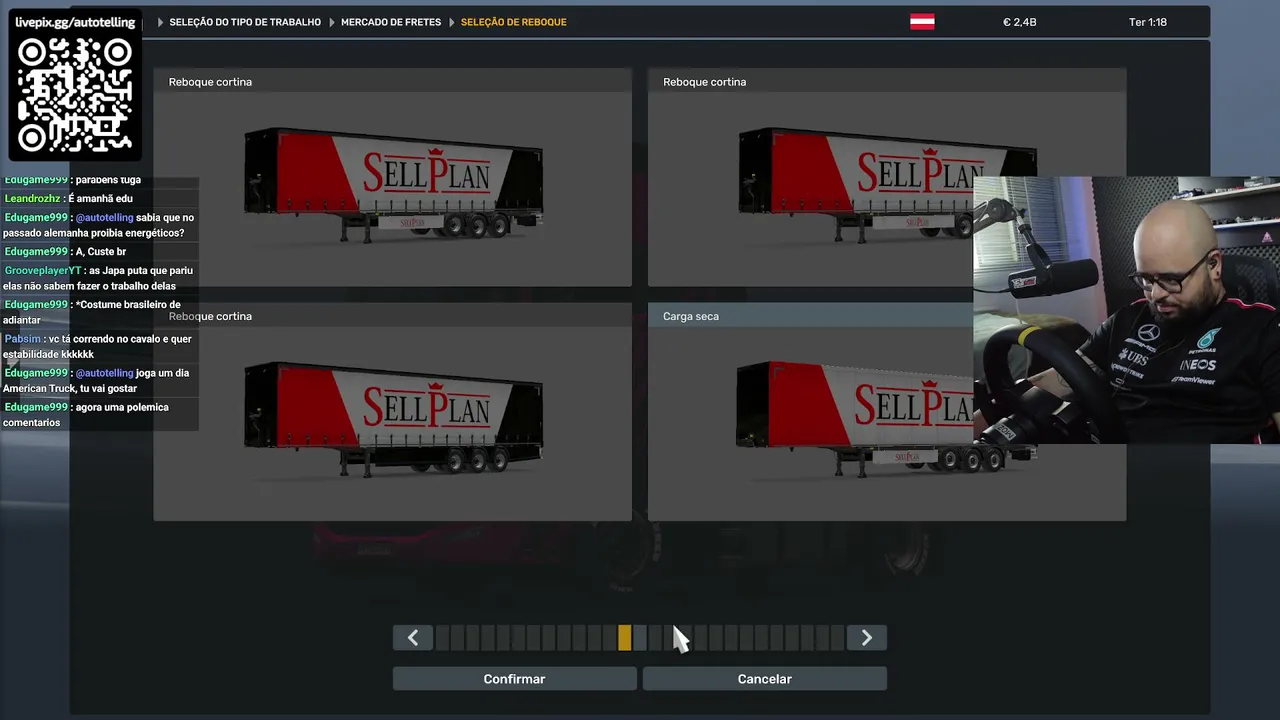Go to the next trailer page arrow
The image size is (1280, 720).
[x=867, y=638]
